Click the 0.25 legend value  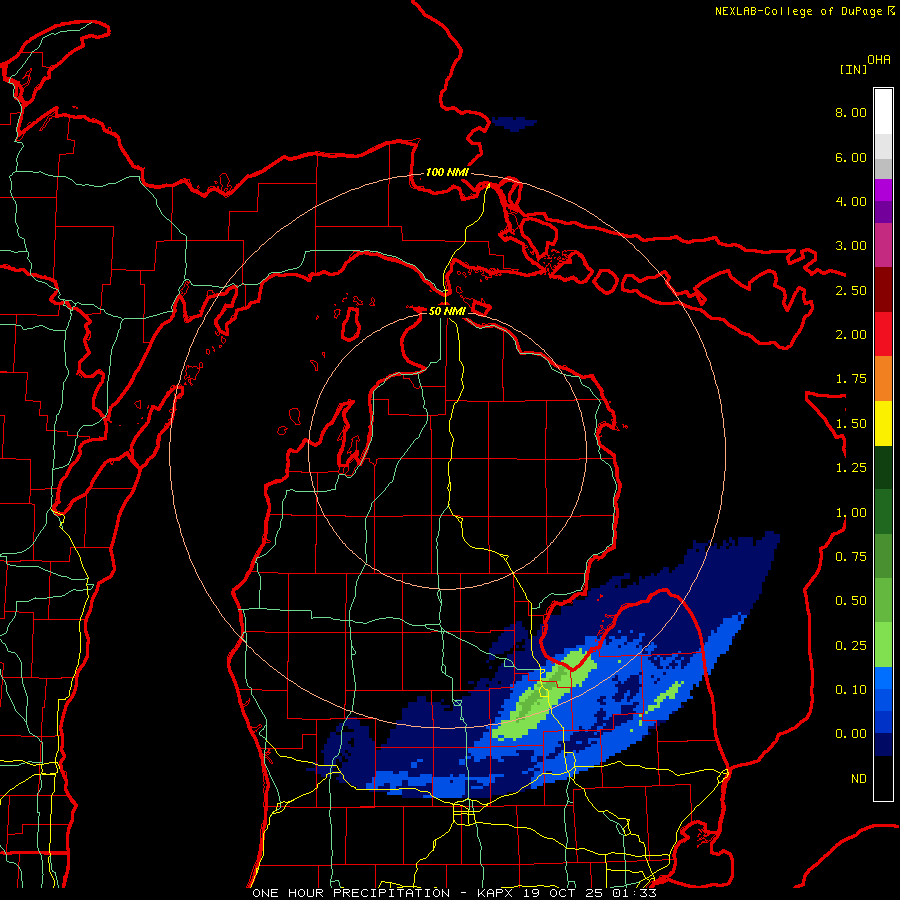click(x=851, y=646)
